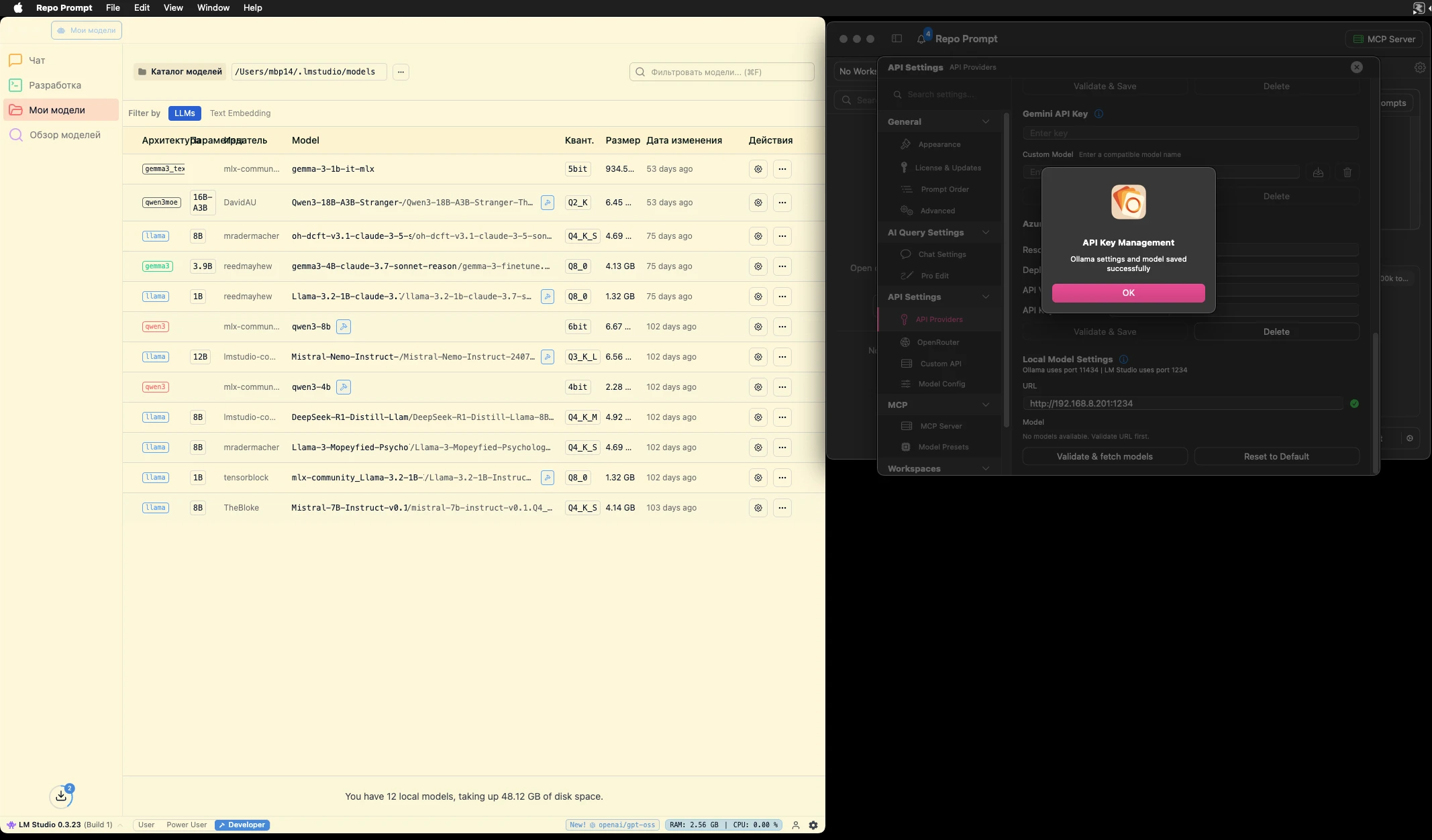This screenshot has width=1432, height=840.
Task: Toggle the sidebar icon in Repo Prompt window
Action: coord(897,38)
